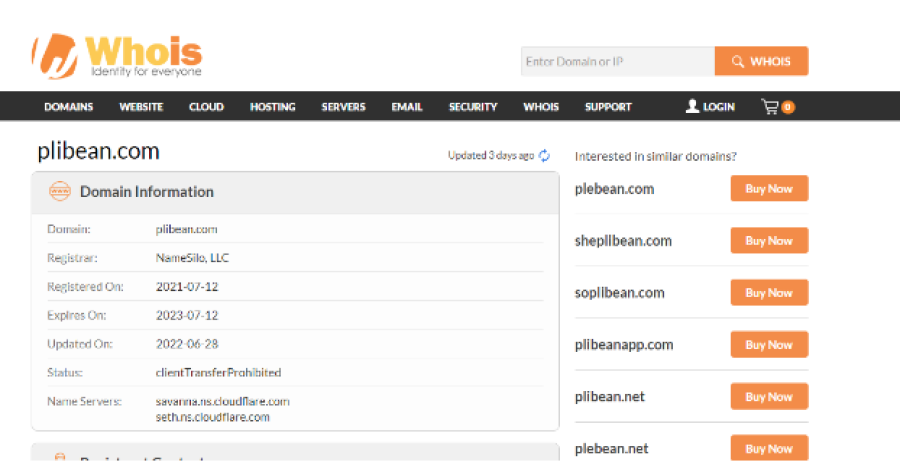Open the HOSTING menu
The image size is (900, 462).
point(272,107)
